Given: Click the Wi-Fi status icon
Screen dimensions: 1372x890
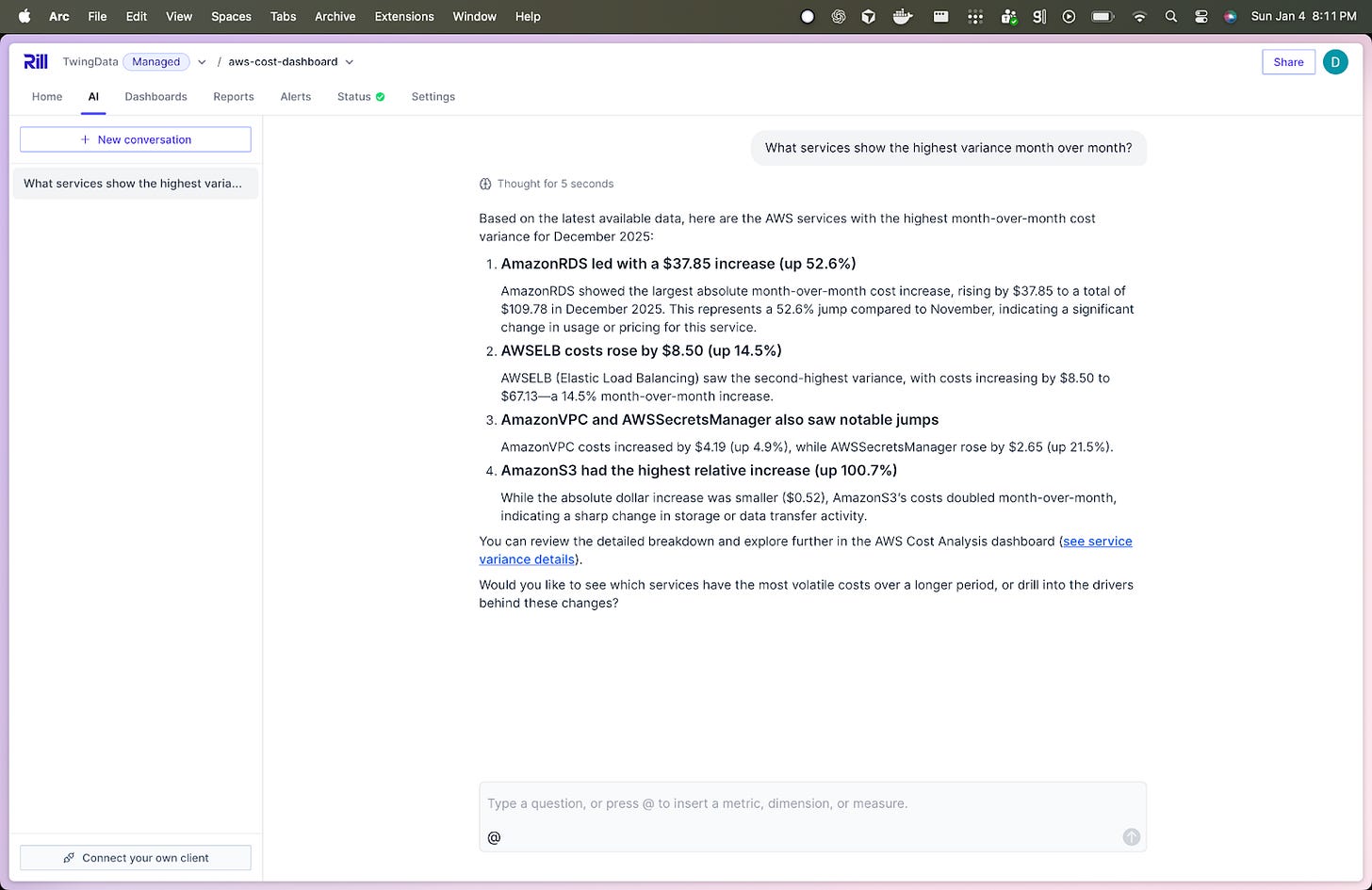Looking at the screenshot, I should point(1139,16).
